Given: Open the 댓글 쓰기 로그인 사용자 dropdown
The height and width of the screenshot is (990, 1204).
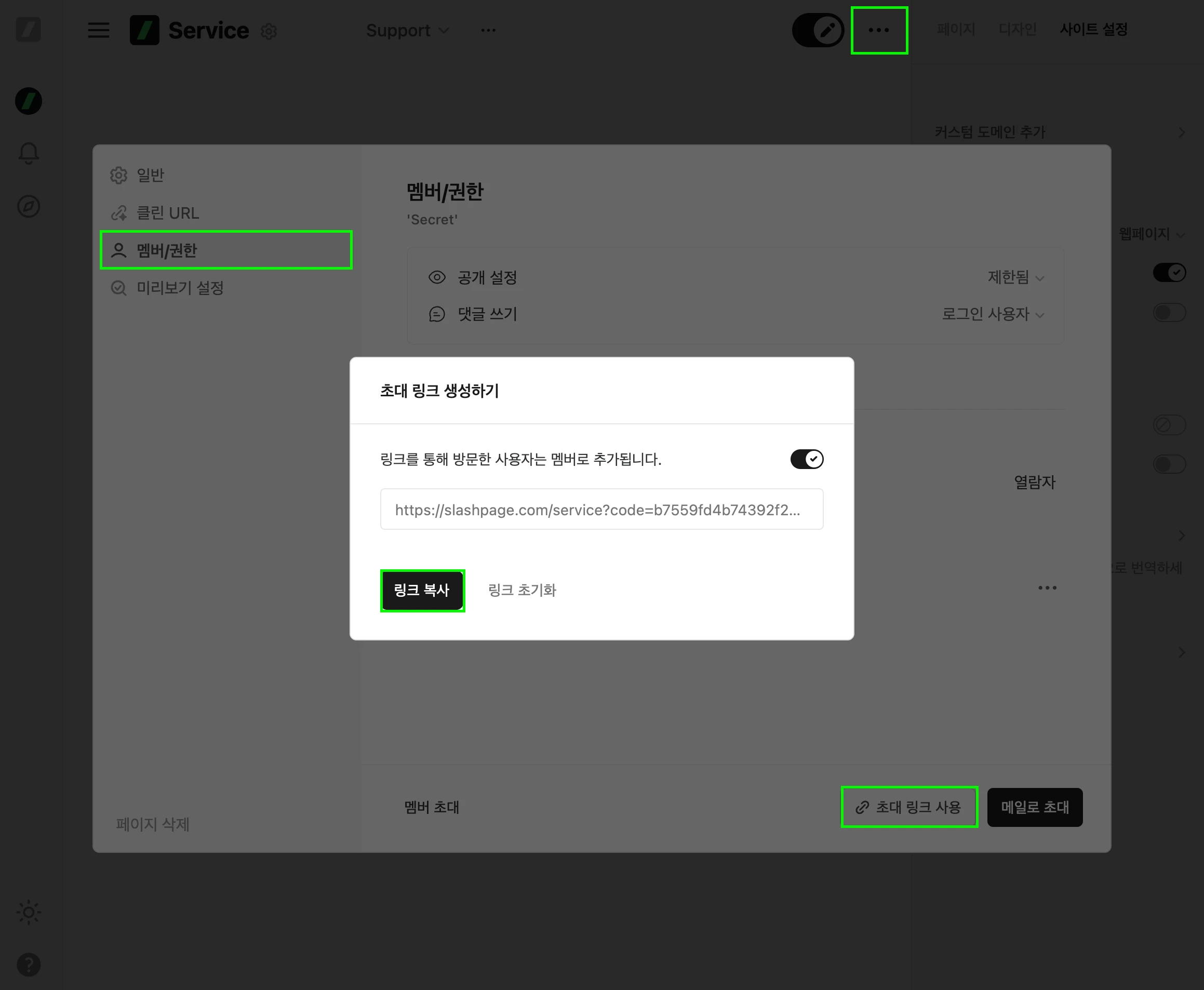Looking at the screenshot, I should click(993, 314).
